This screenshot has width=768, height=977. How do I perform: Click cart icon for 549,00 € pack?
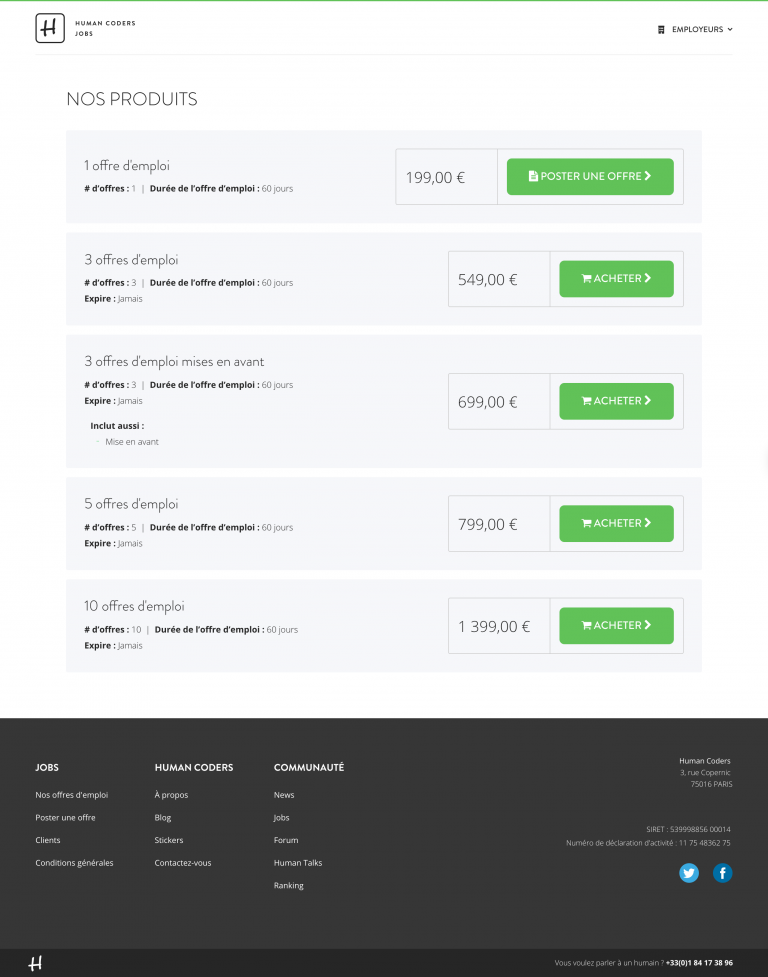pyautogui.click(x=586, y=279)
